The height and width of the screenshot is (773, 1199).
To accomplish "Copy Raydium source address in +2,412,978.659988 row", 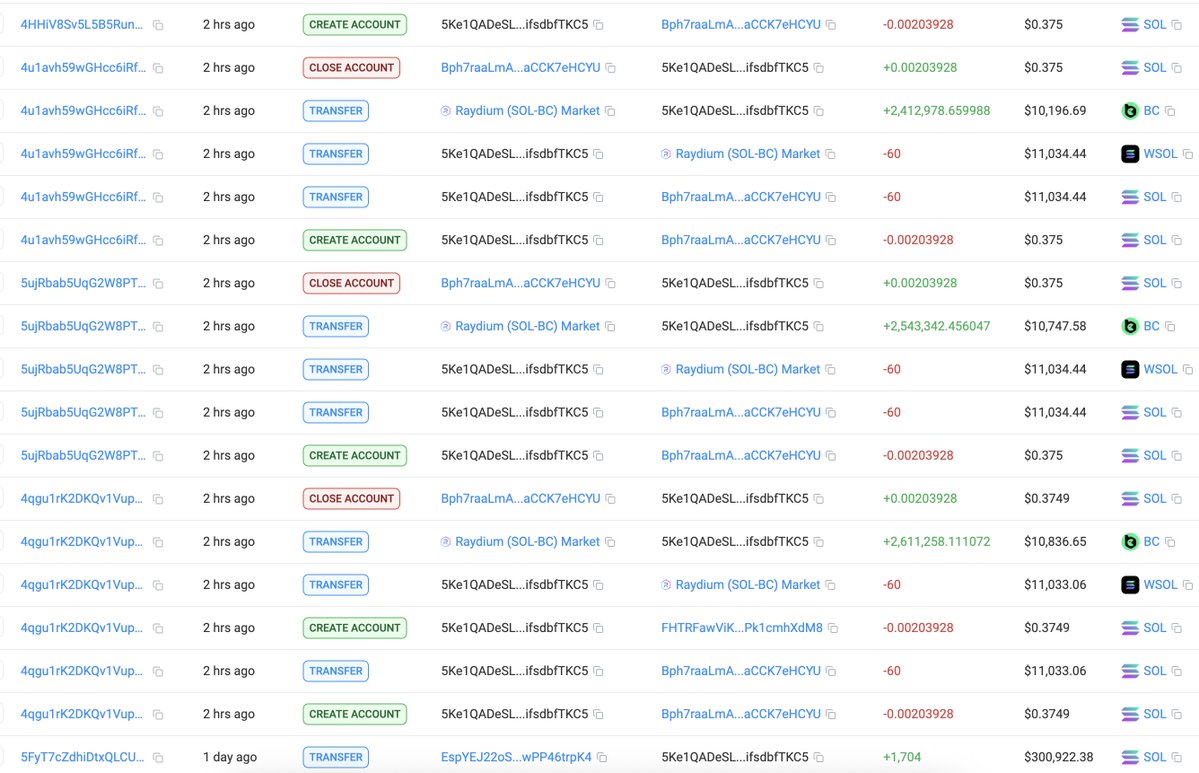I will click(609, 112).
